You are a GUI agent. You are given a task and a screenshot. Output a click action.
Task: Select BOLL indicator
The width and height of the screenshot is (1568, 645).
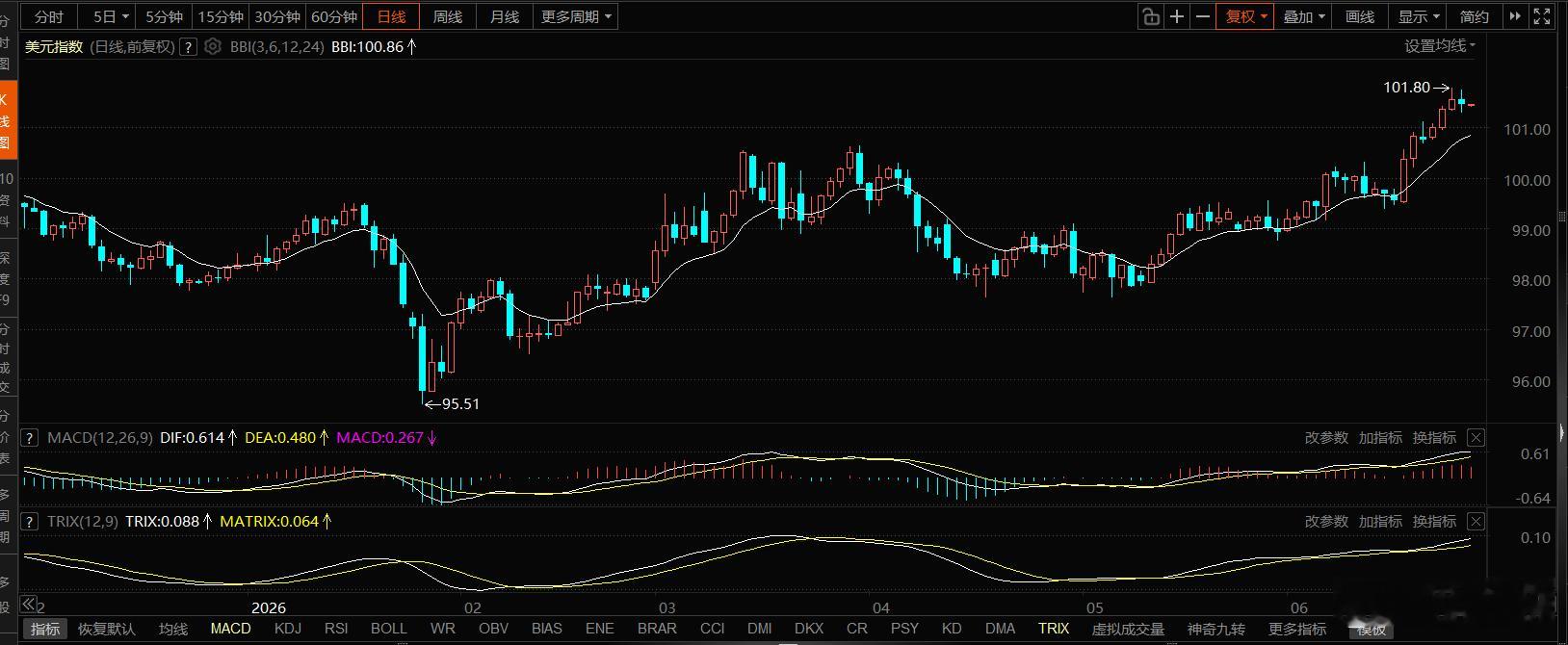click(x=389, y=629)
